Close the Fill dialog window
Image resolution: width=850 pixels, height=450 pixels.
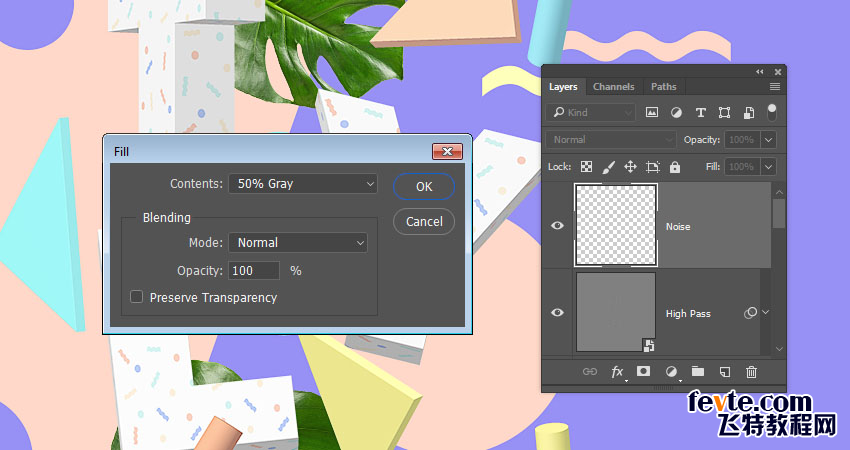447,151
